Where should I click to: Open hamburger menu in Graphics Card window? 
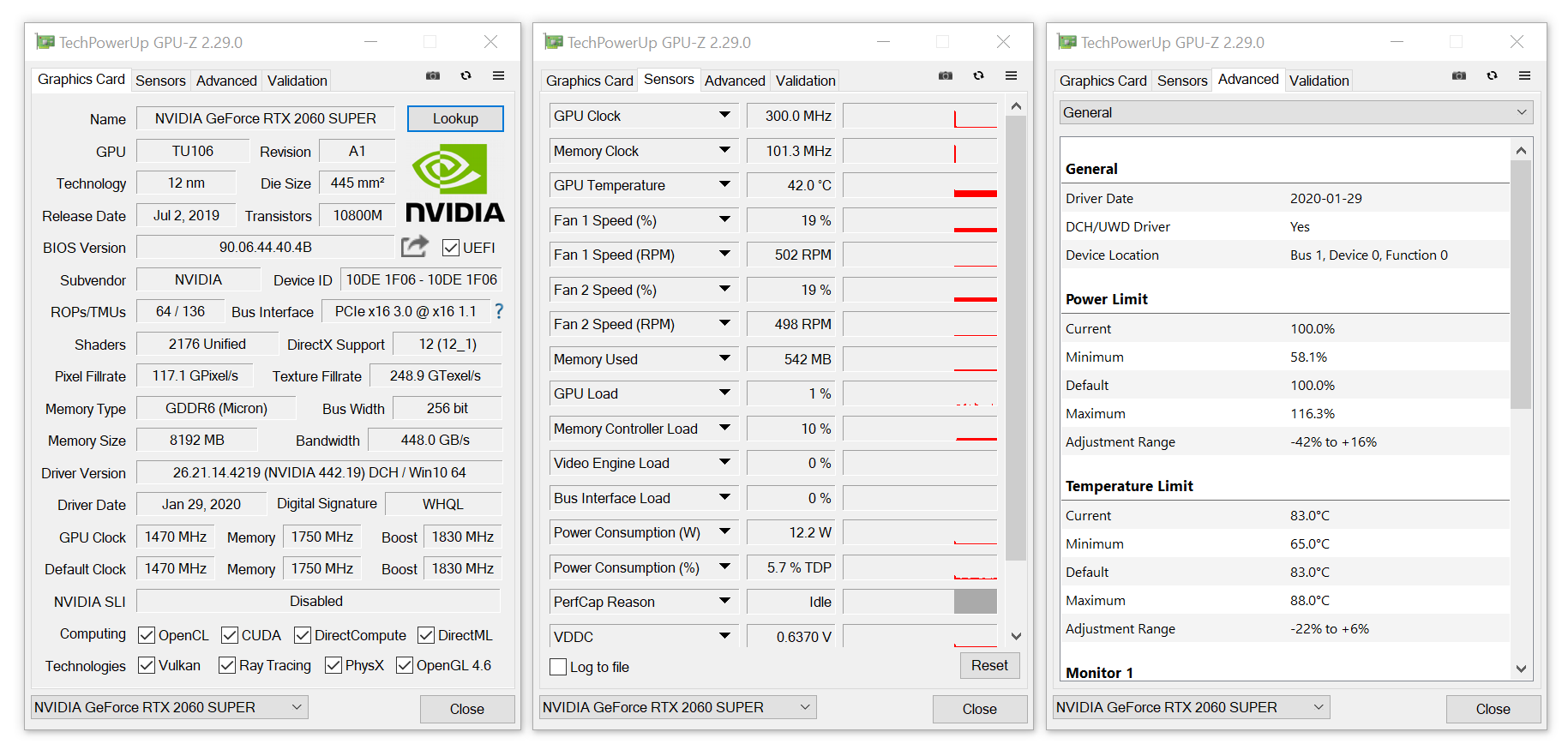click(x=498, y=76)
